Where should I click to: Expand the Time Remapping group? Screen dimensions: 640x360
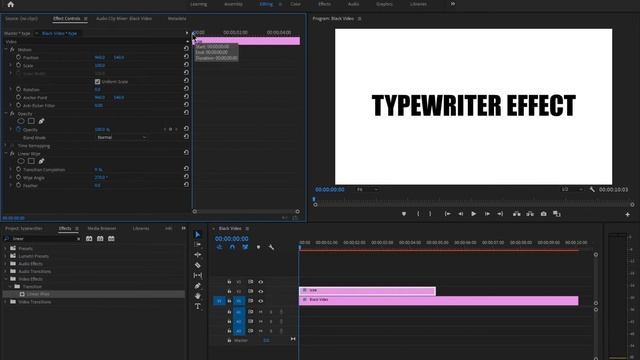(6, 145)
